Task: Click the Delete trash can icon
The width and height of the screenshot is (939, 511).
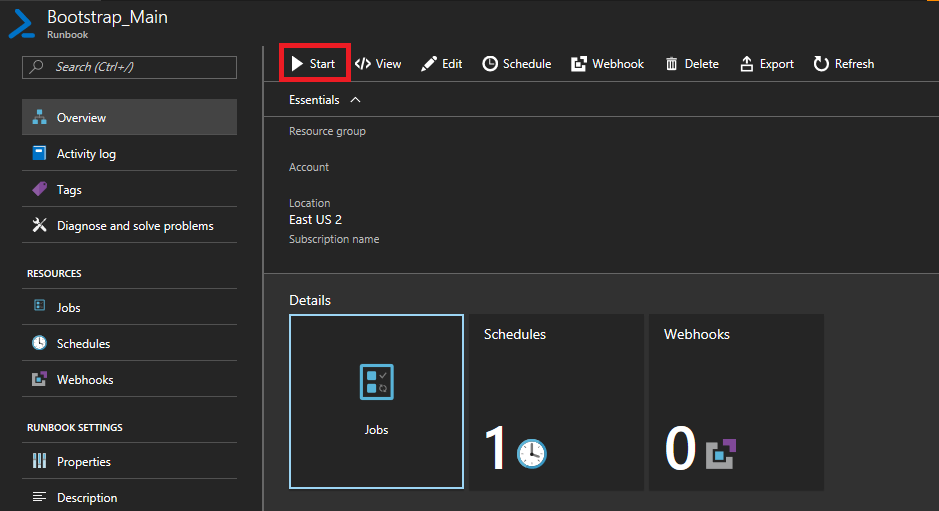Action: tap(671, 64)
